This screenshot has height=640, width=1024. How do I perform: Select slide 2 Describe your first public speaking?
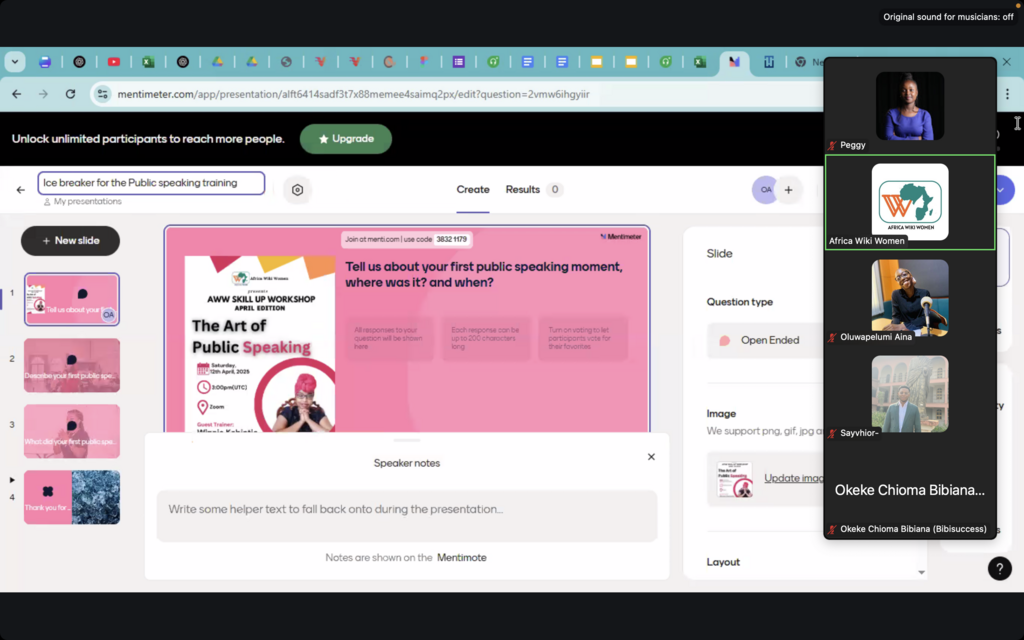pyautogui.click(x=72, y=365)
